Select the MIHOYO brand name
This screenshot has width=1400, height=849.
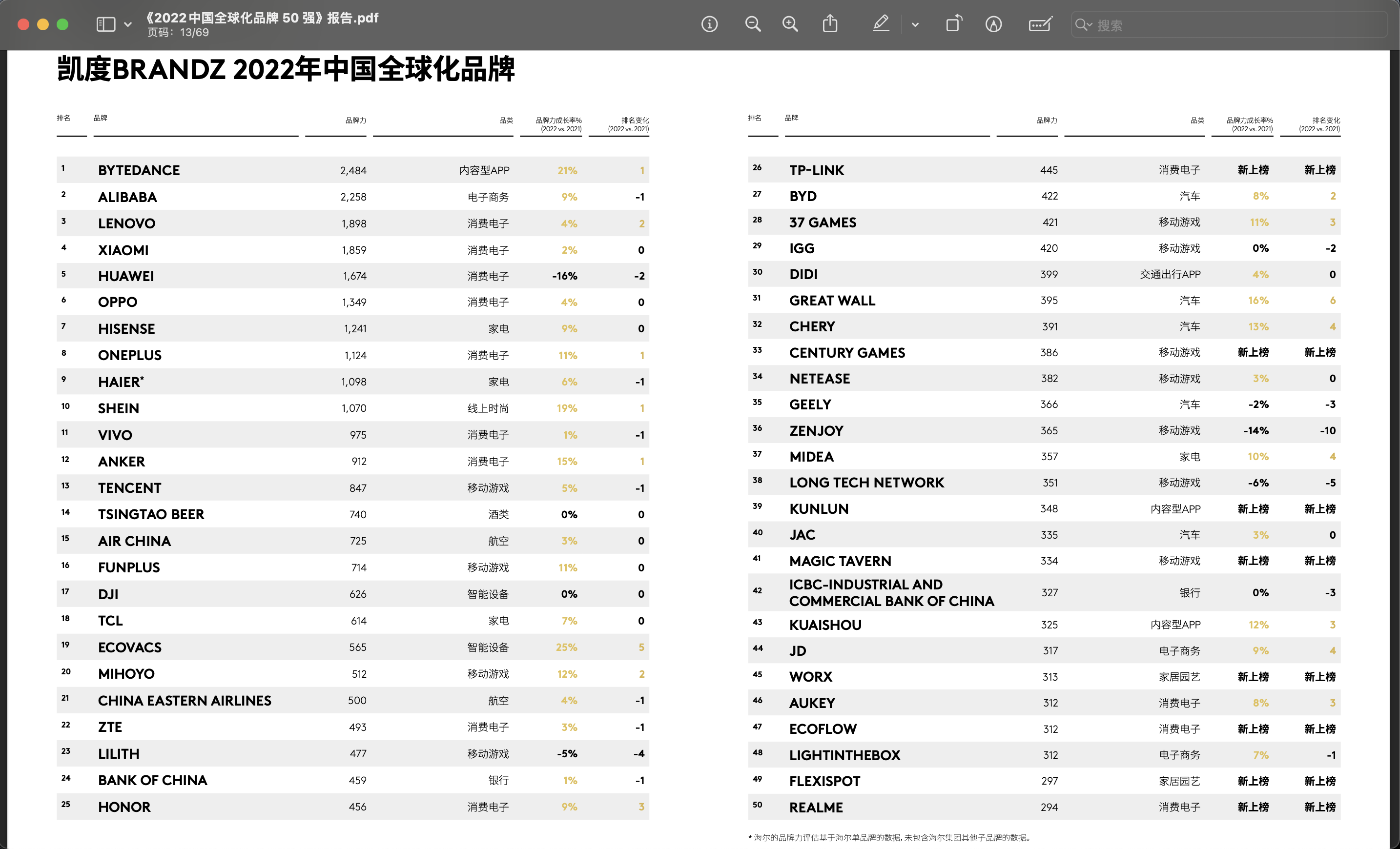[125, 674]
